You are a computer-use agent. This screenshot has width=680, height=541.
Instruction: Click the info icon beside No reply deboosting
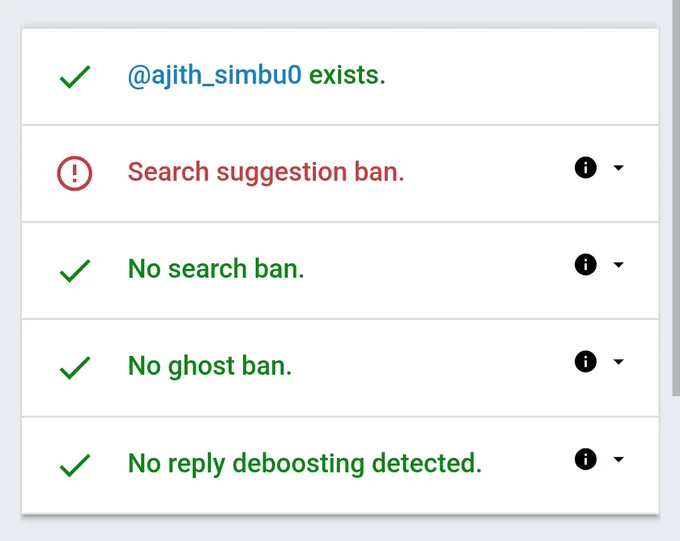pyautogui.click(x=585, y=459)
